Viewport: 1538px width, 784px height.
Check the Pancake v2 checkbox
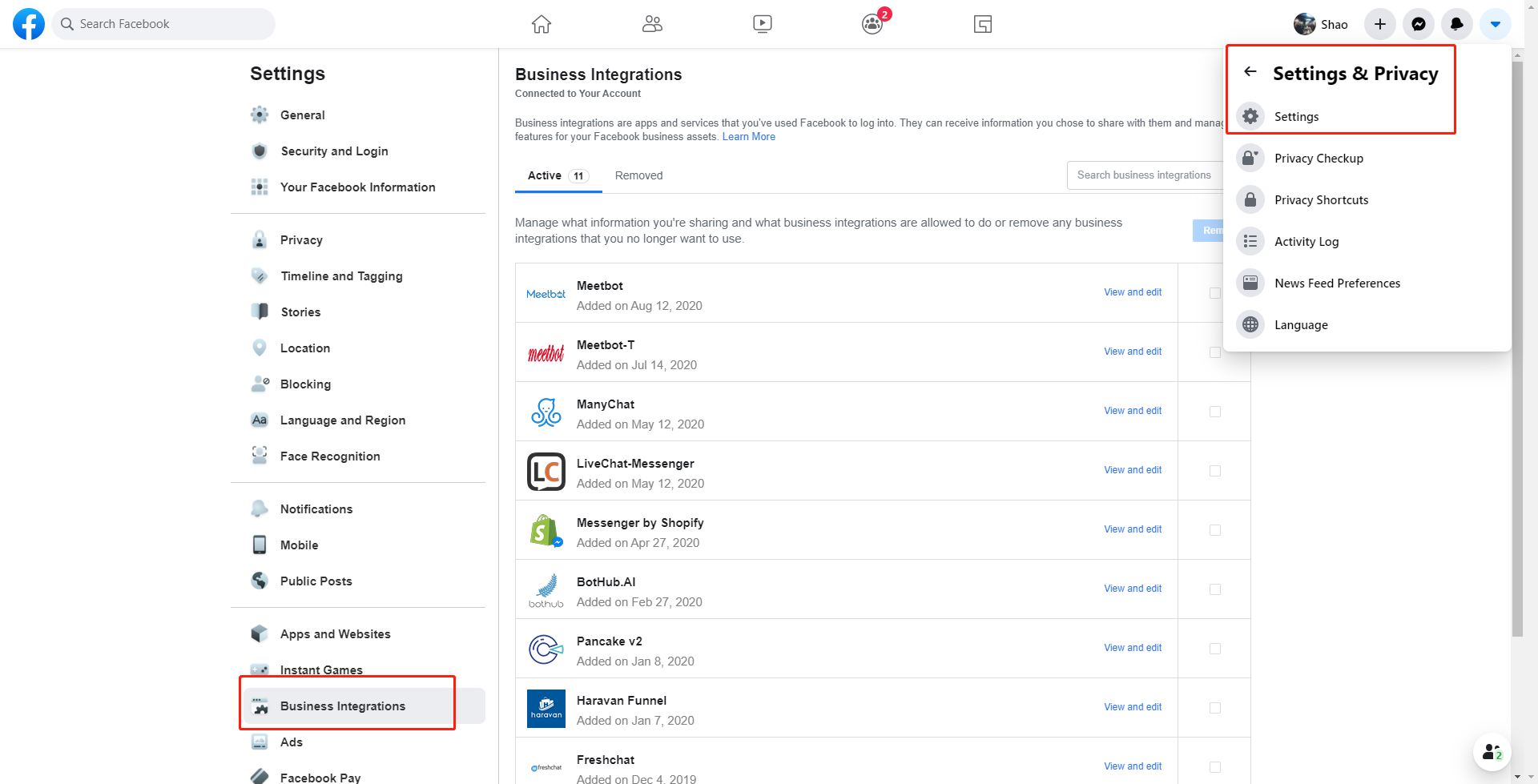(1215, 649)
